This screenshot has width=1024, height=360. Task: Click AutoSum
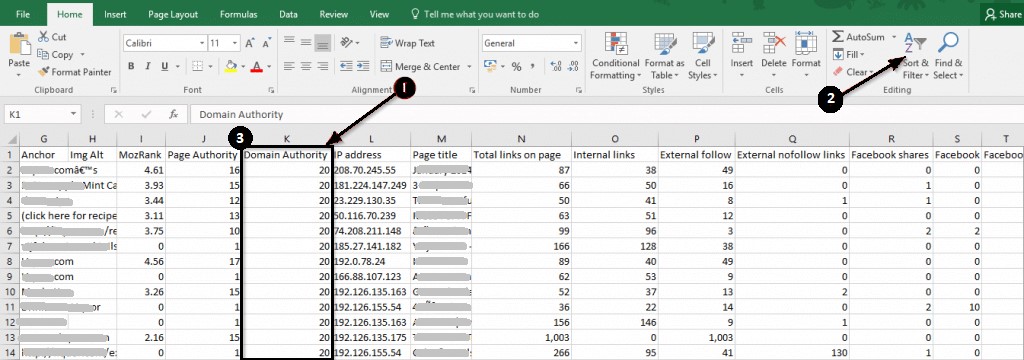click(859, 37)
